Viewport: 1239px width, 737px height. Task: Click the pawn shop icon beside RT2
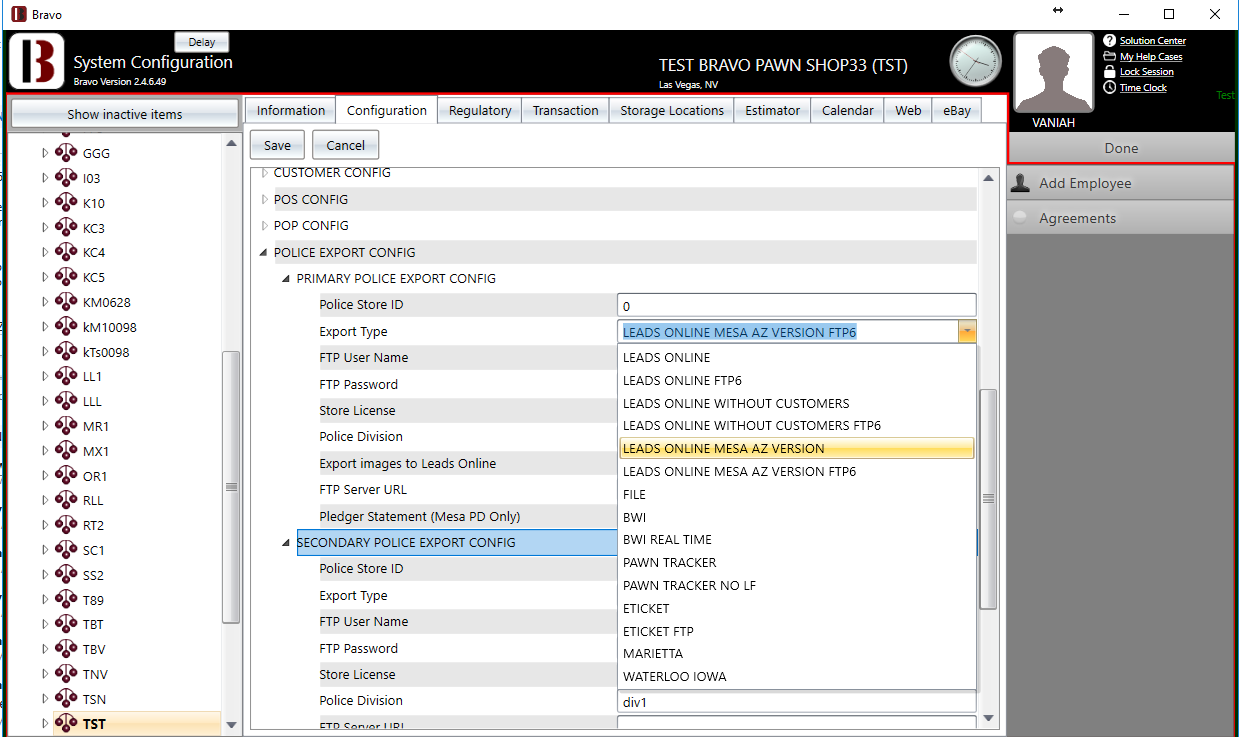[x=66, y=525]
